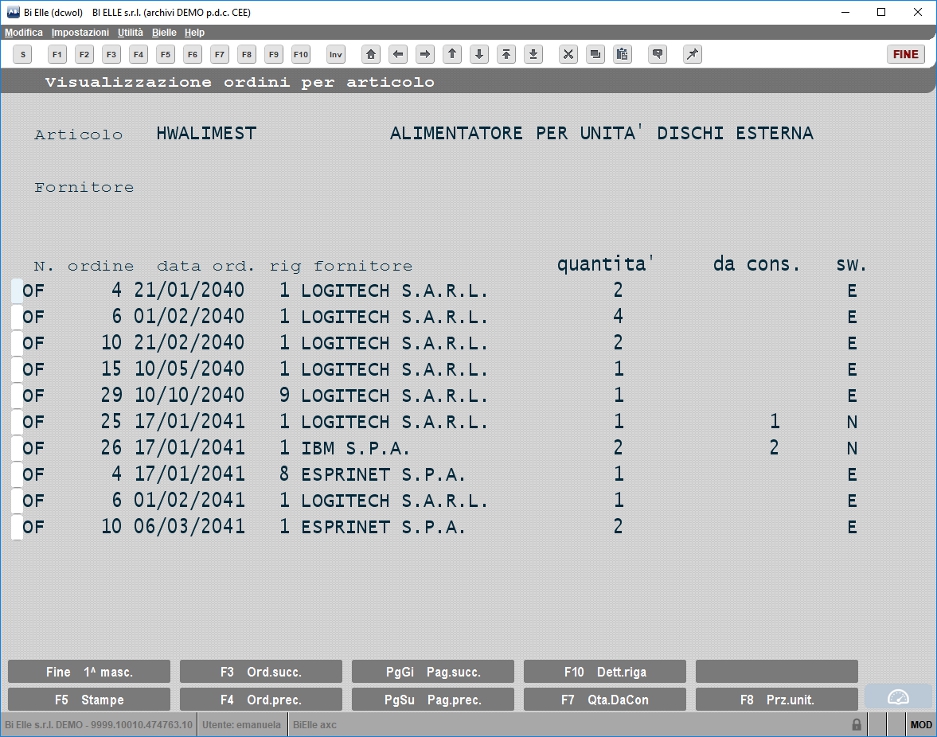Click the F5 Stampe button
This screenshot has height=737, width=937.
click(x=89, y=699)
